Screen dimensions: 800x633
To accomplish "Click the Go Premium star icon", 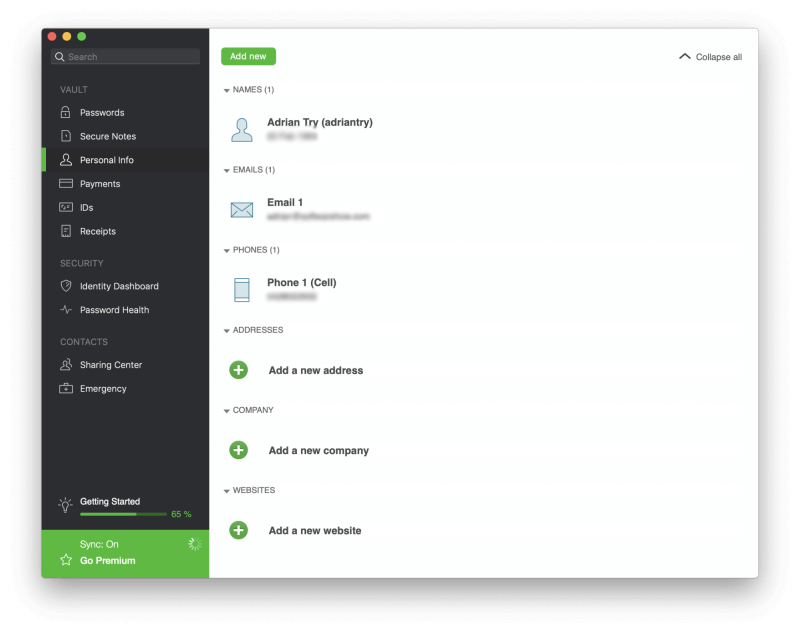I will point(66,560).
